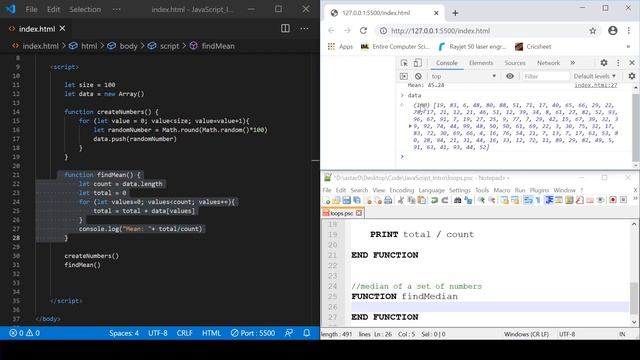
Task: Show the console sidebar in DevTools
Action: coord(404,76)
